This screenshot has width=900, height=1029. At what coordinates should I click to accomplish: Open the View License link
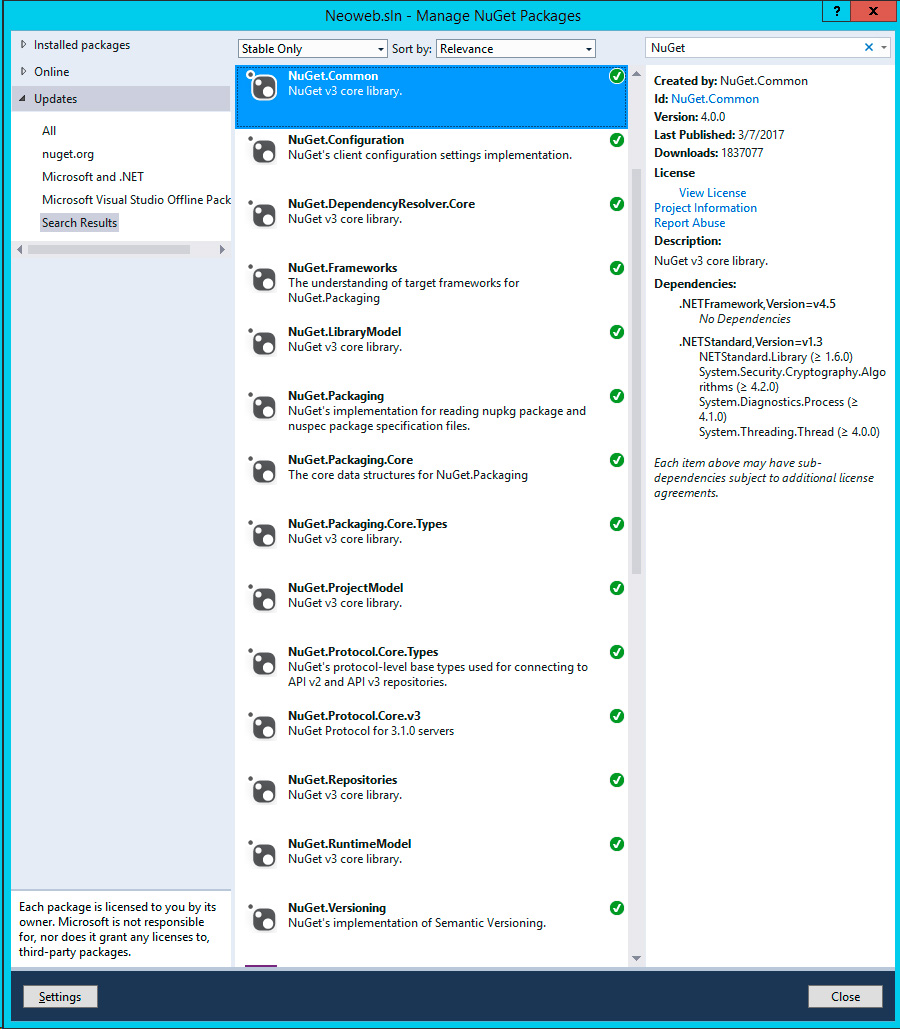[712, 193]
